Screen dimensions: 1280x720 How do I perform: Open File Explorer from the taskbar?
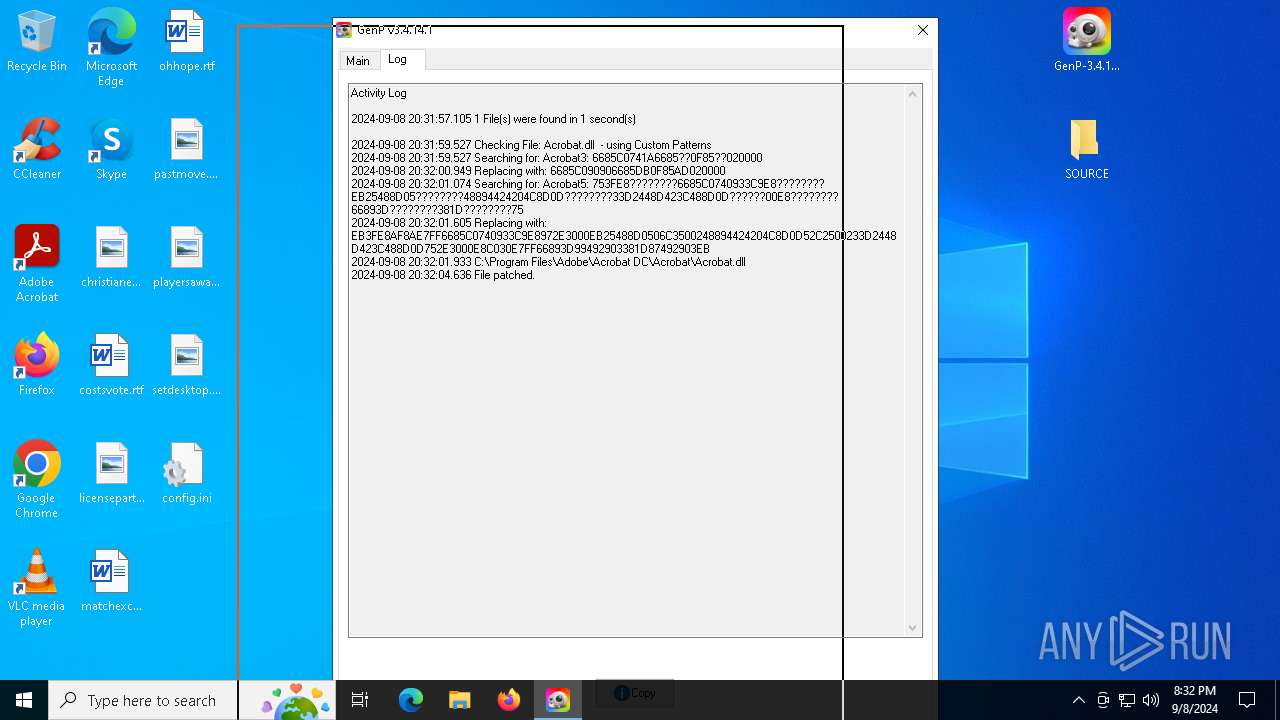(459, 700)
